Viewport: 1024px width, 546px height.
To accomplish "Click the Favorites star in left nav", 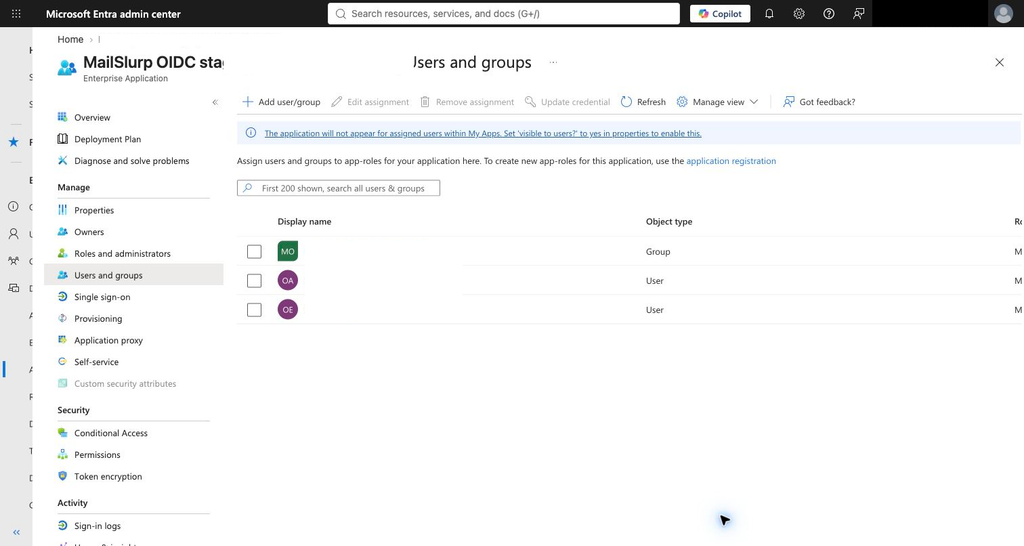I will (x=13, y=142).
